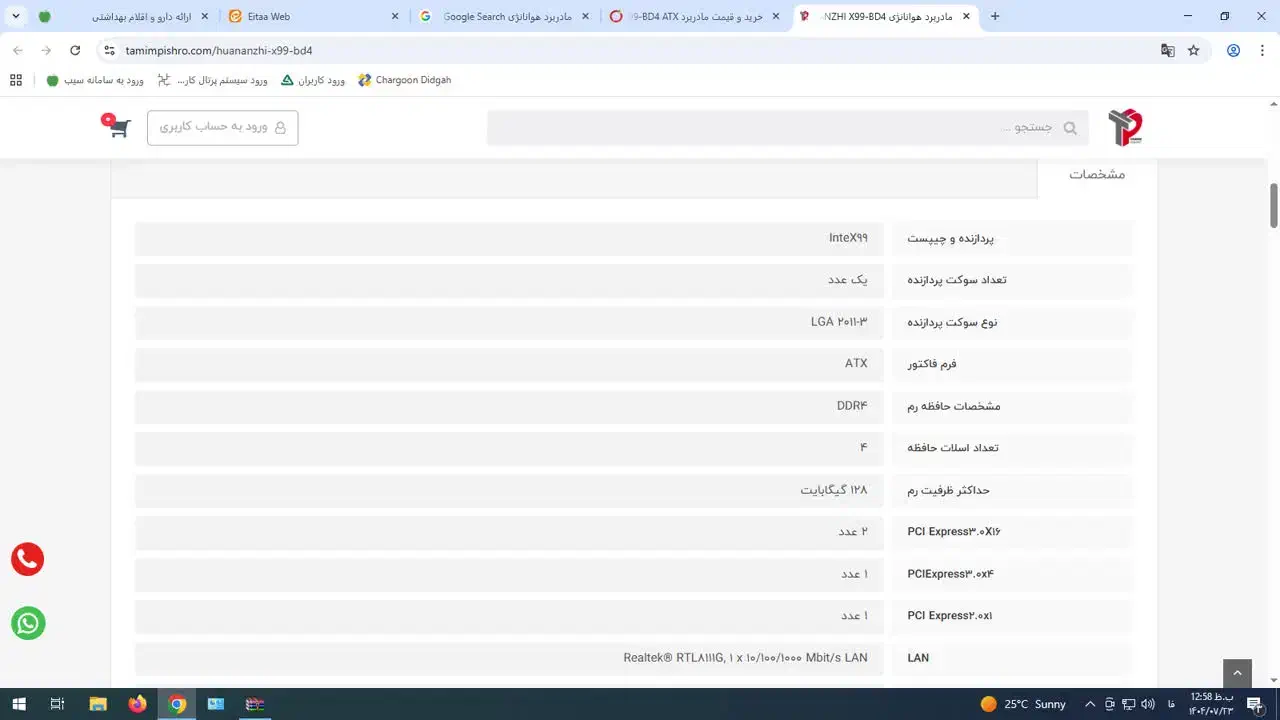Open the Chrome three-dot menu
This screenshot has width=1280, height=720.
click(x=1263, y=50)
